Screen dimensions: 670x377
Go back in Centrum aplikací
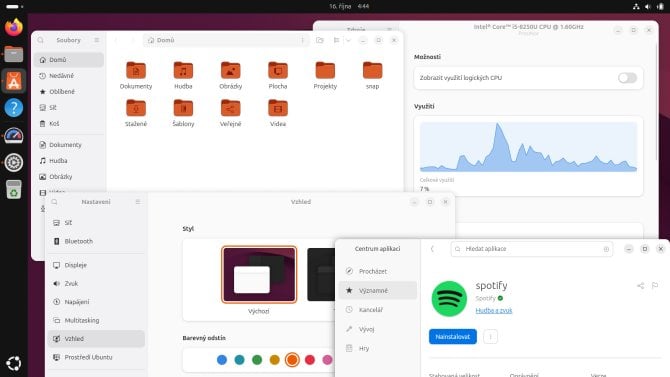[432, 249]
